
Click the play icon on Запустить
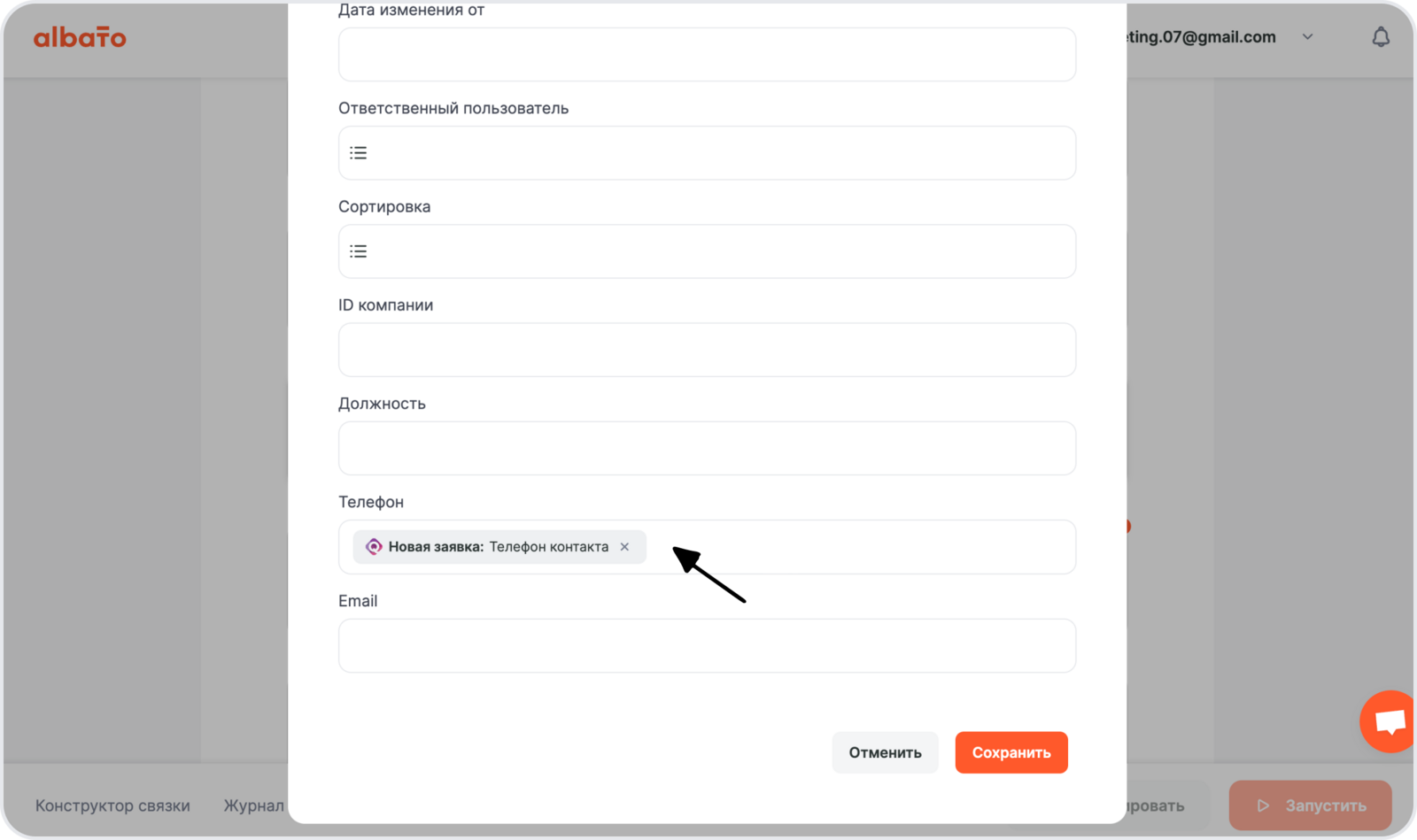click(1263, 805)
